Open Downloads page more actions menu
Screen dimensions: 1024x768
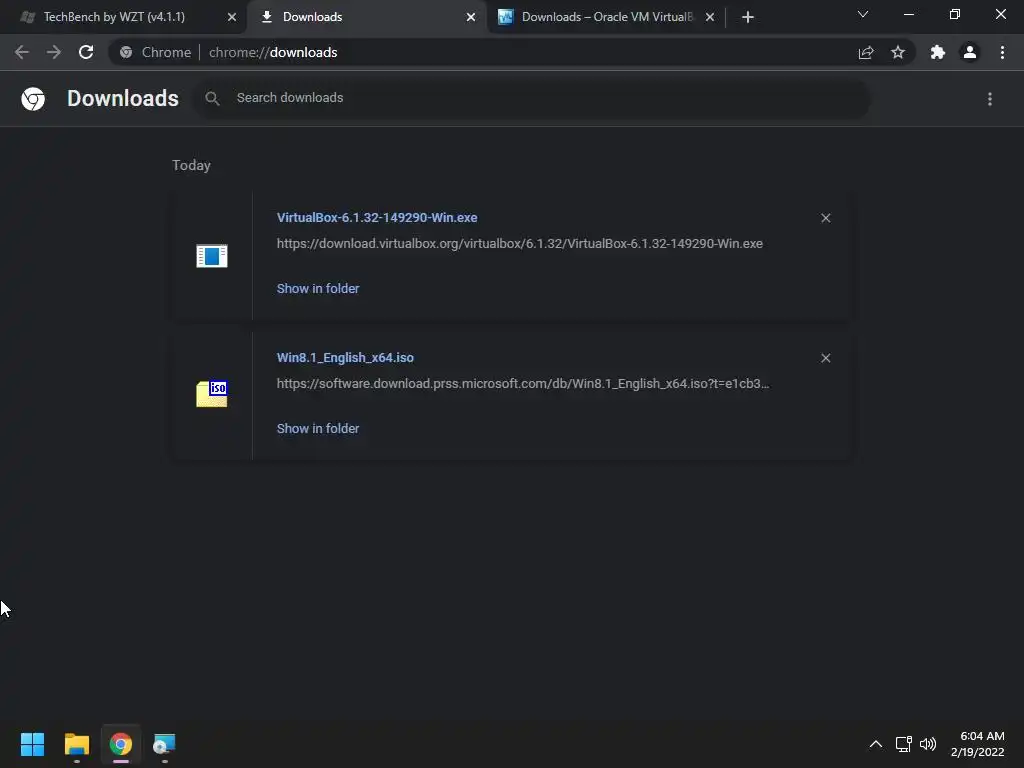point(990,99)
